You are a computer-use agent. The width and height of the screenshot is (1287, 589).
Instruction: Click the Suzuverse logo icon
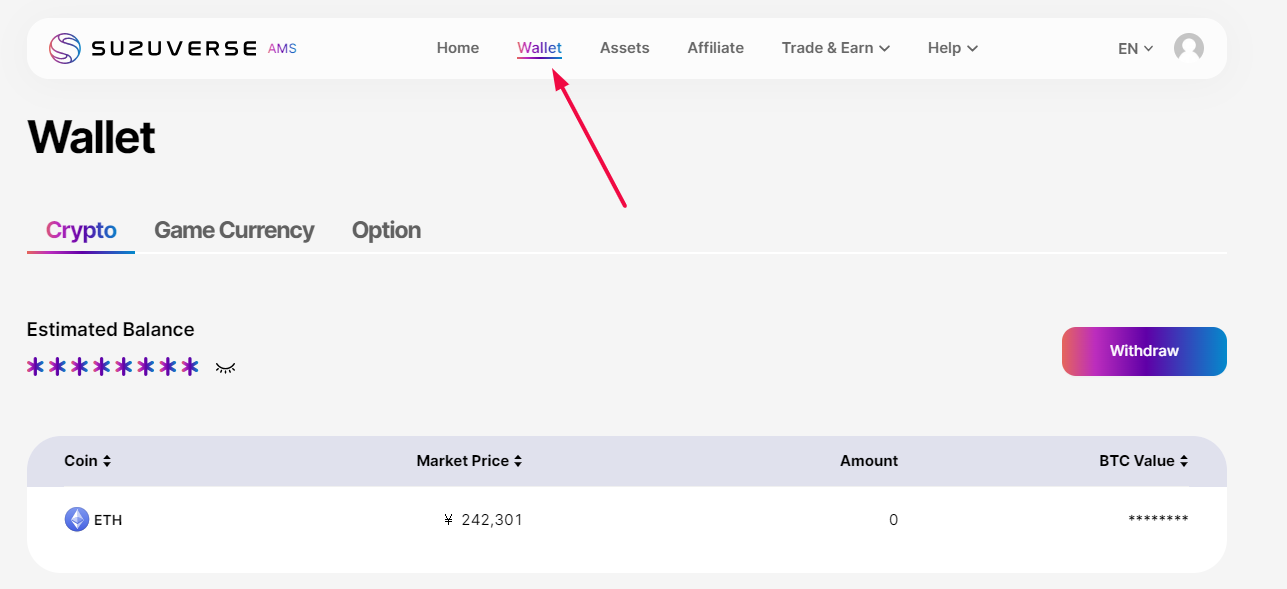65,48
